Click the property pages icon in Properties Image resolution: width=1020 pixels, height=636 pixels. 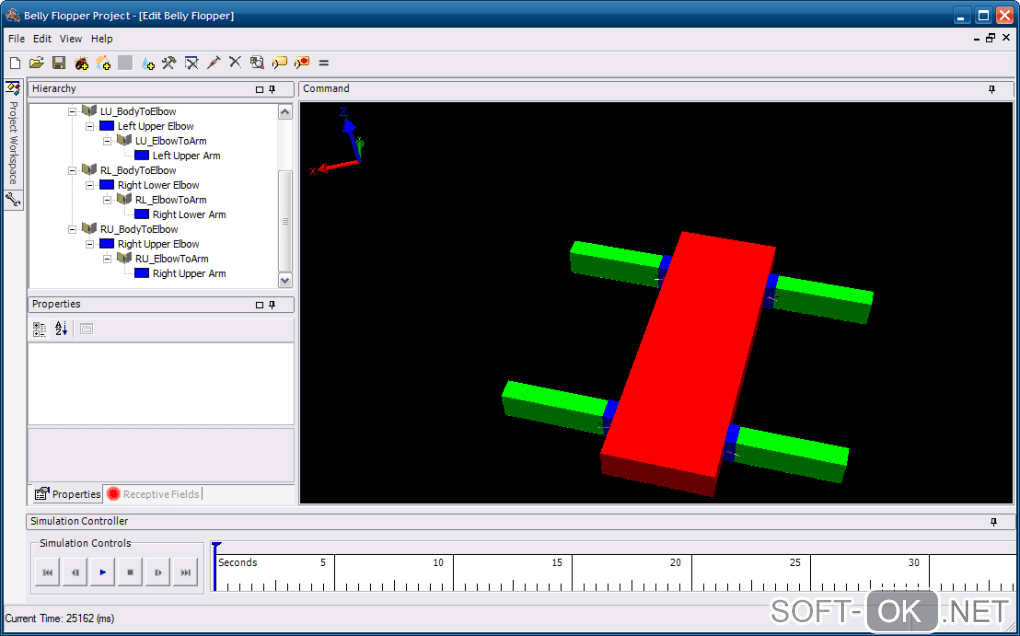[87, 329]
